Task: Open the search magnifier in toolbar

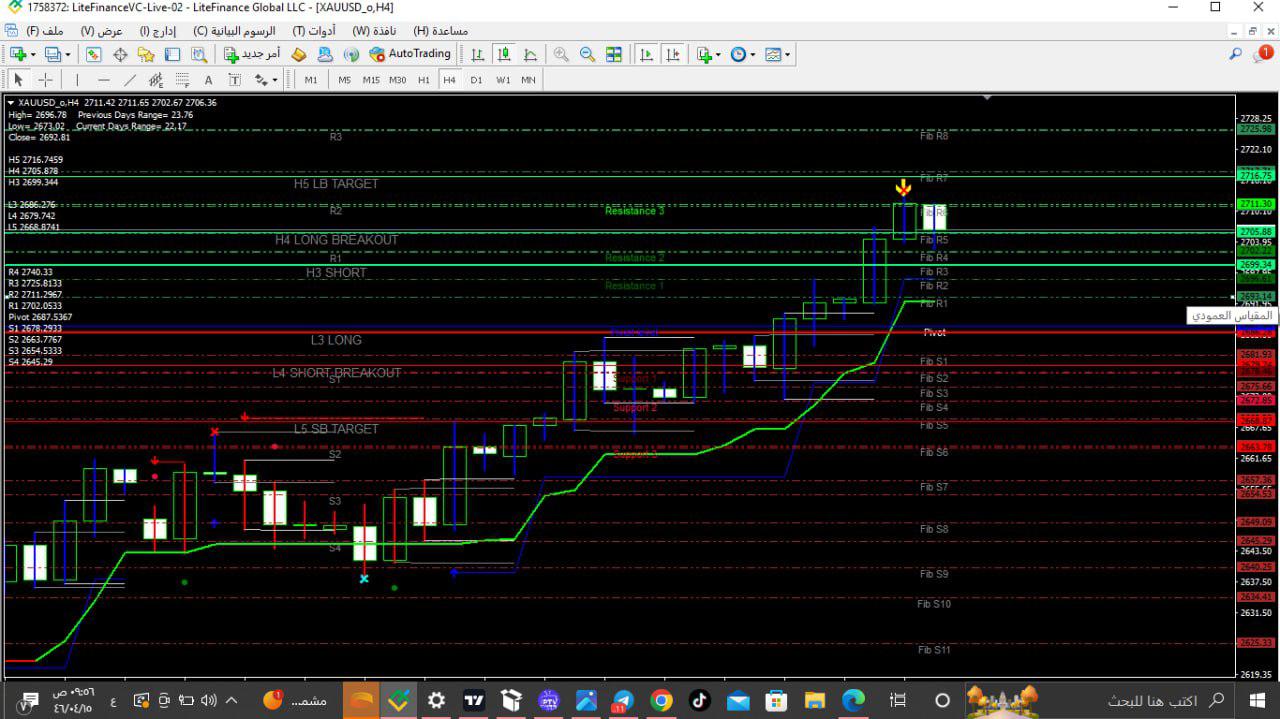Action: coord(1236,54)
